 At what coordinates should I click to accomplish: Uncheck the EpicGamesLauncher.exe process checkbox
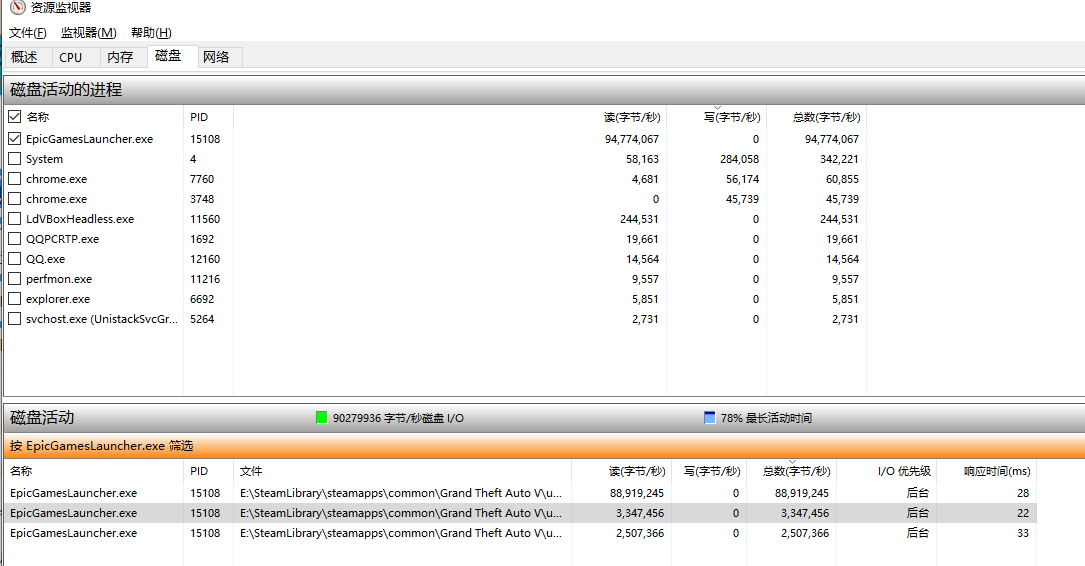(15, 138)
